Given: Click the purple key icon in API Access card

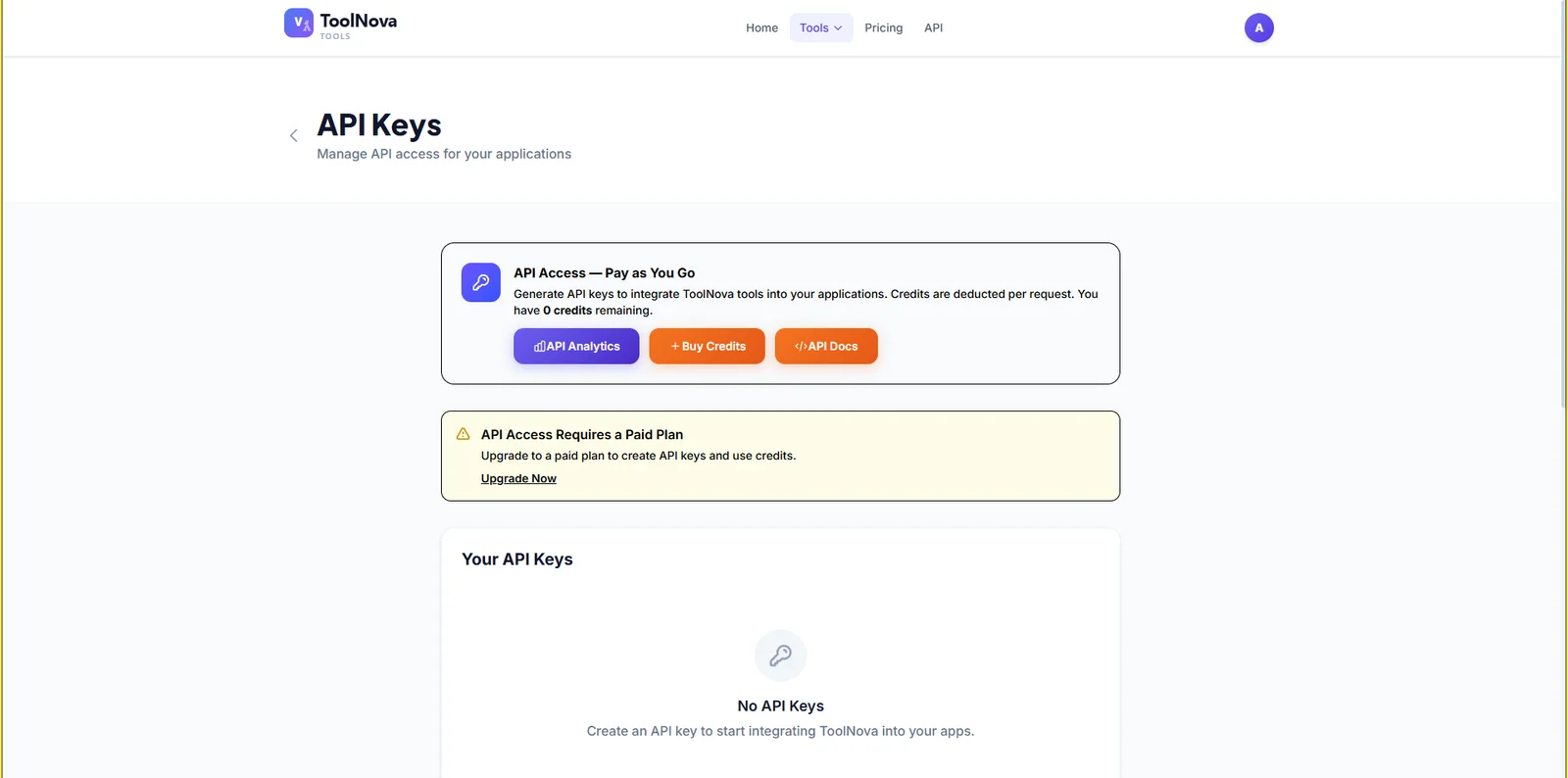Looking at the screenshot, I should coord(481,282).
